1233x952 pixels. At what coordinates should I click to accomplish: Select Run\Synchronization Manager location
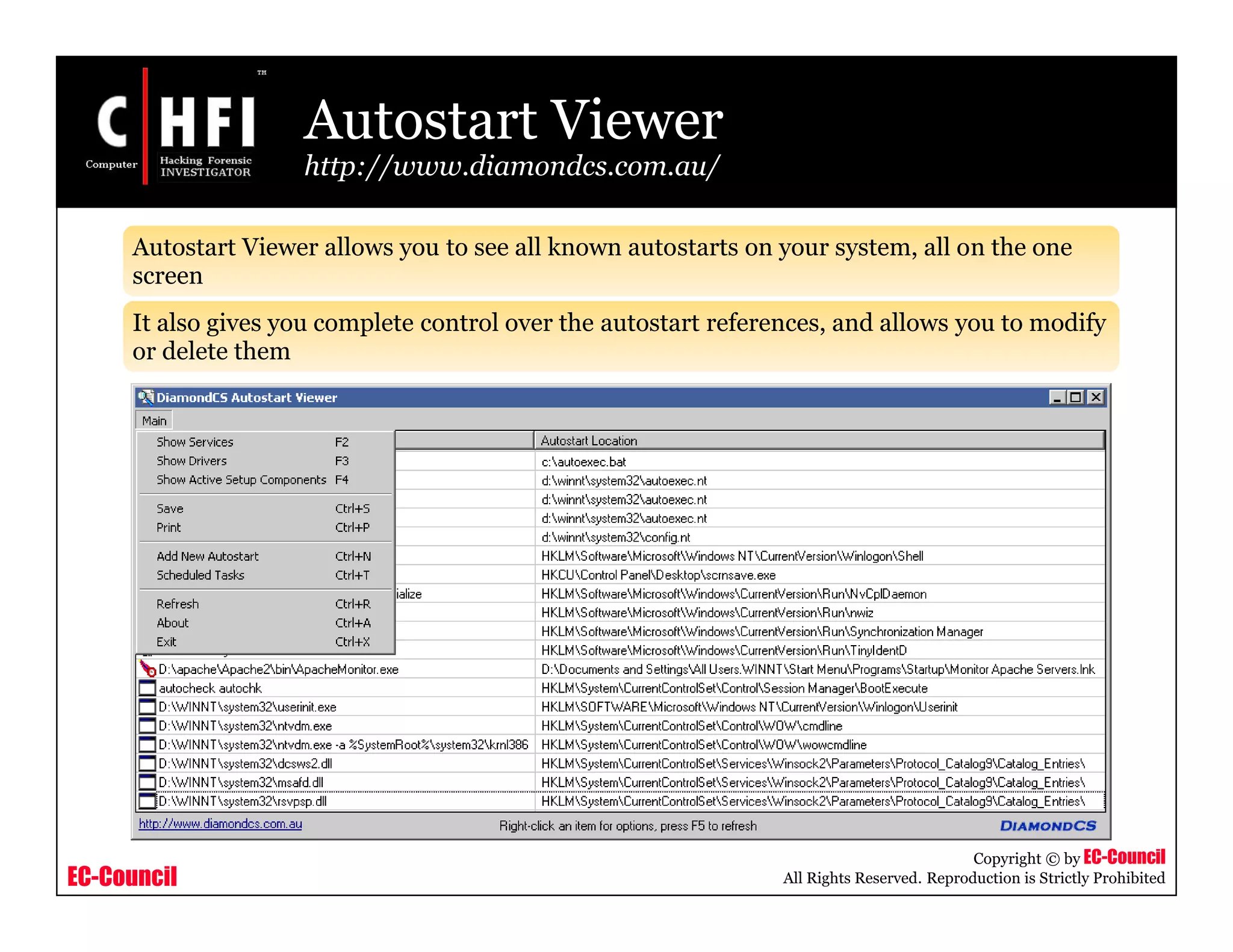[x=819, y=631]
